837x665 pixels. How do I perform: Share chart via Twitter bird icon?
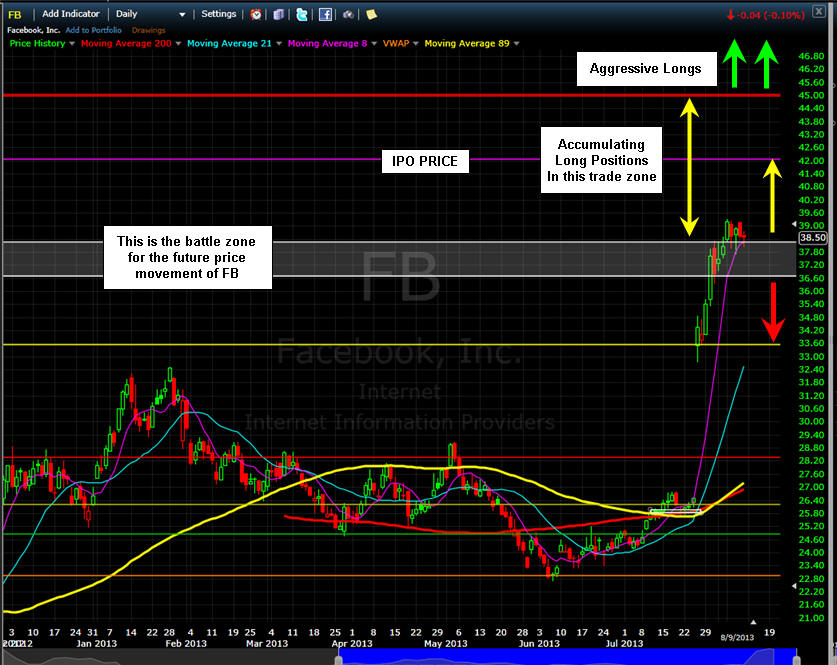302,14
